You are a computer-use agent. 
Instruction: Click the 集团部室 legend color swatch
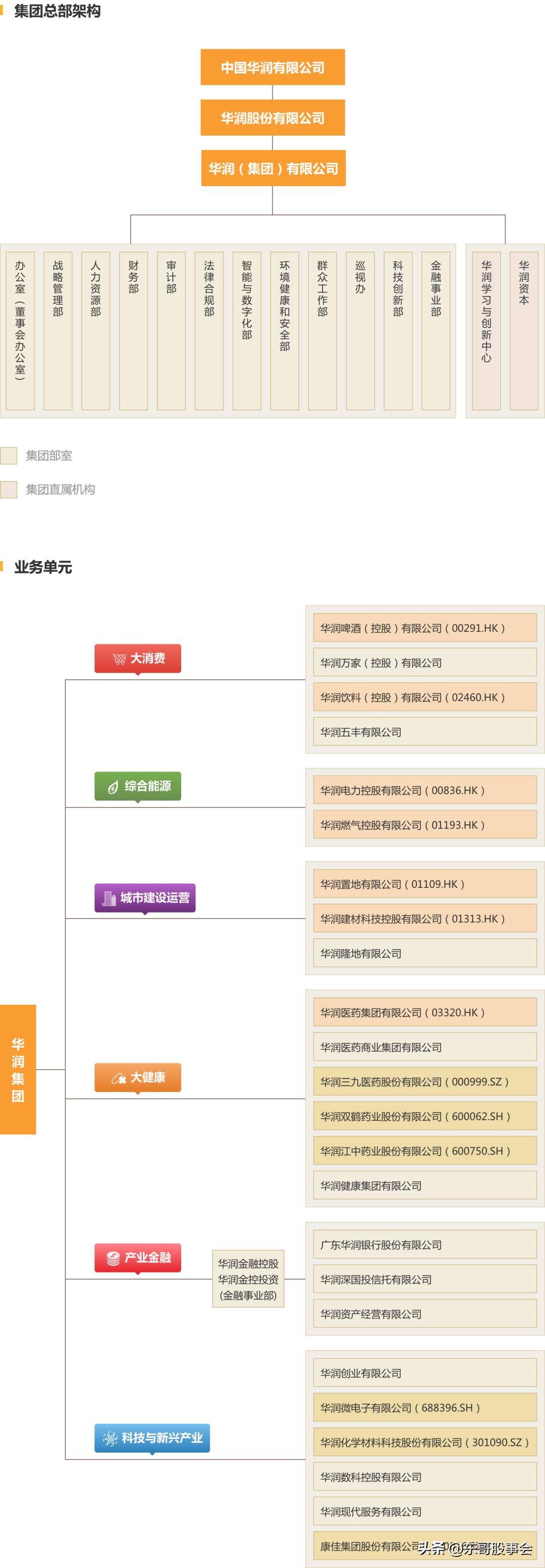coord(9,455)
